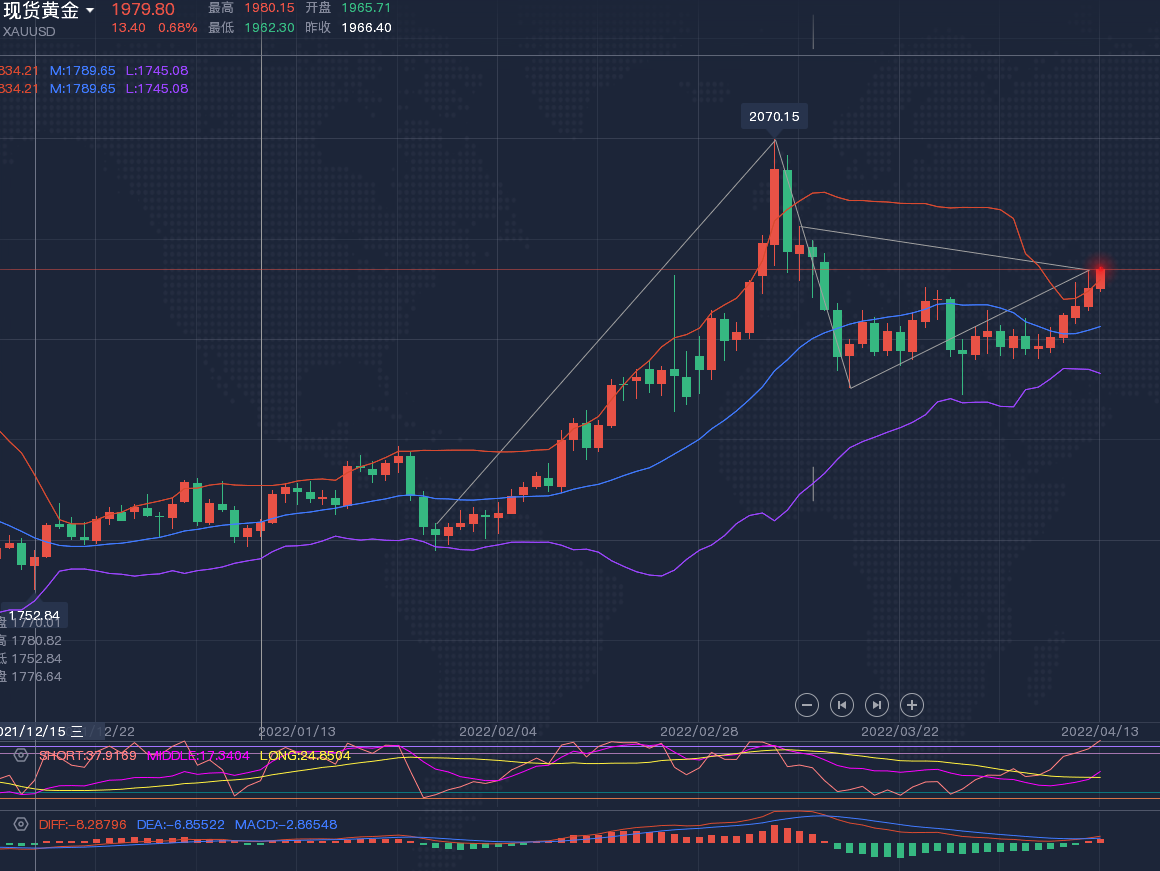This screenshot has height=871, width=1160.
Task: Step chart forward with next-bar button
Action: coord(877,705)
